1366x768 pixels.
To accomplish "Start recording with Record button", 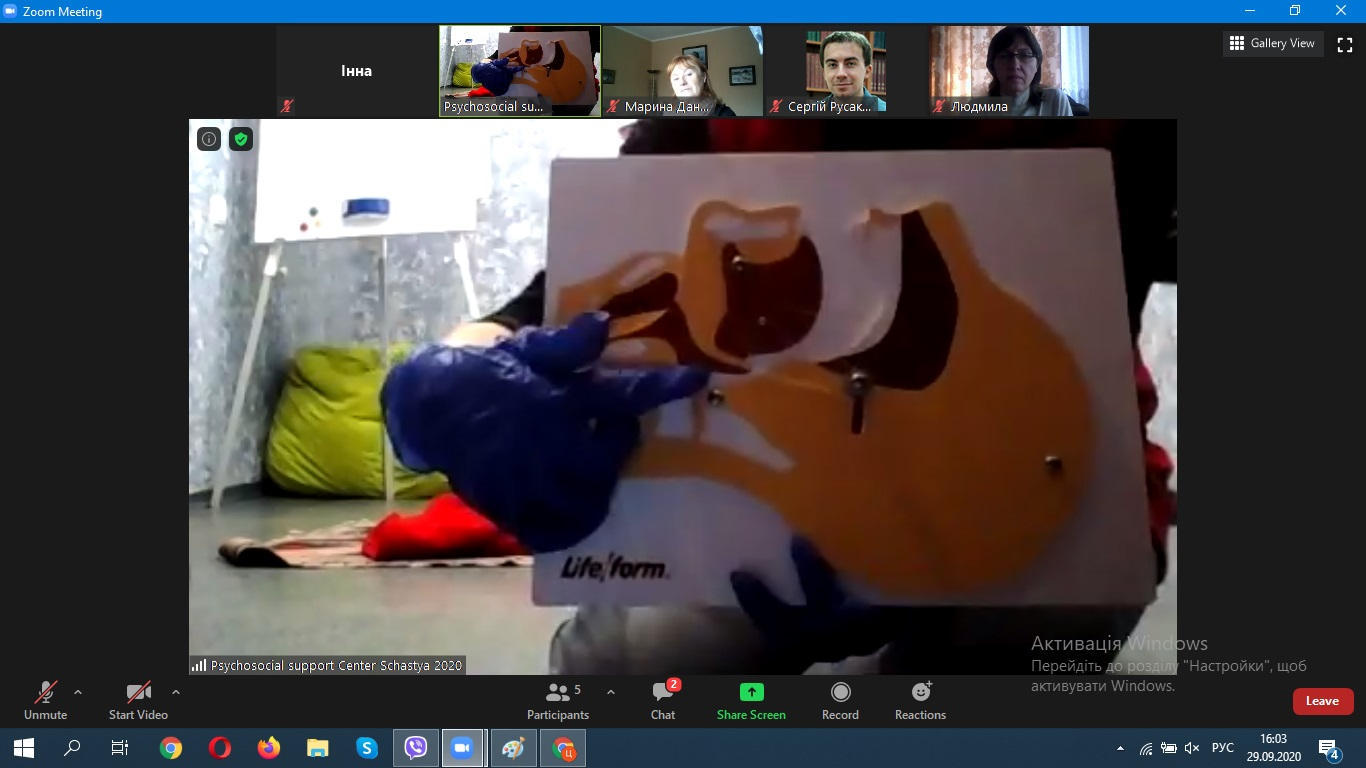I will coord(840,700).
